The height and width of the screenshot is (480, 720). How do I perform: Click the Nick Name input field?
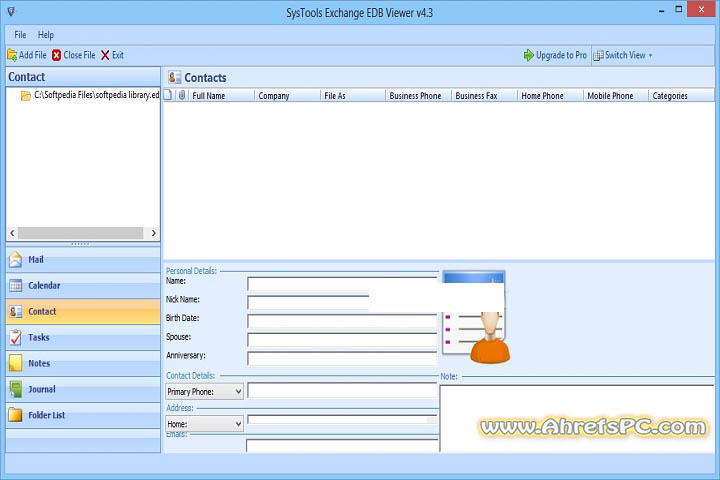point(308,303)
